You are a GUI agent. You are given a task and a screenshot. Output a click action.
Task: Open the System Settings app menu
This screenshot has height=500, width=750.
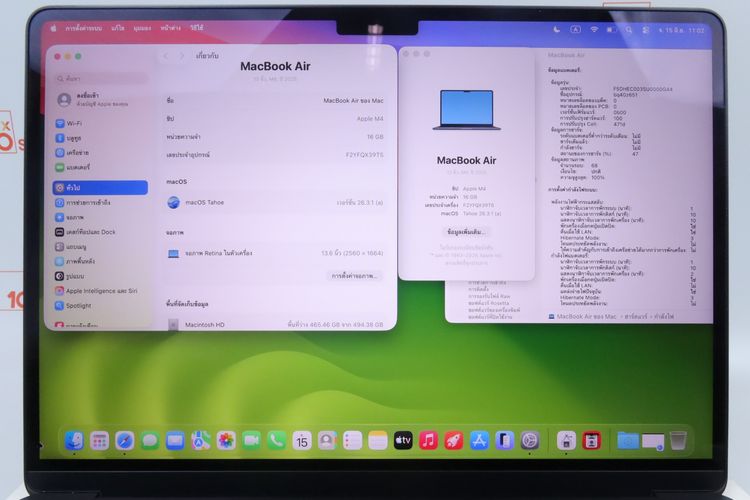83,28
